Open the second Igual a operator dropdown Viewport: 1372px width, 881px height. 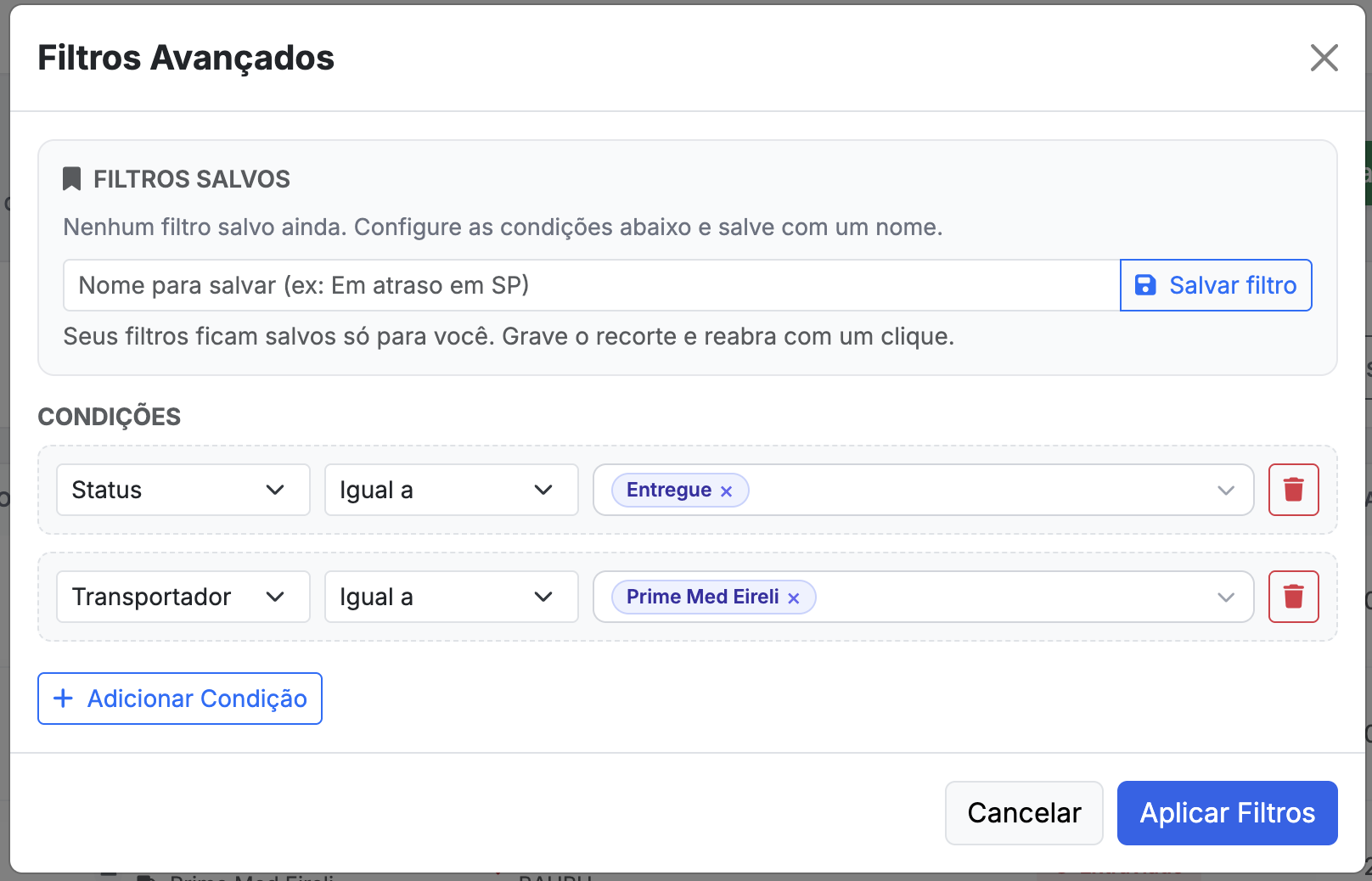(x=452, y=597)
